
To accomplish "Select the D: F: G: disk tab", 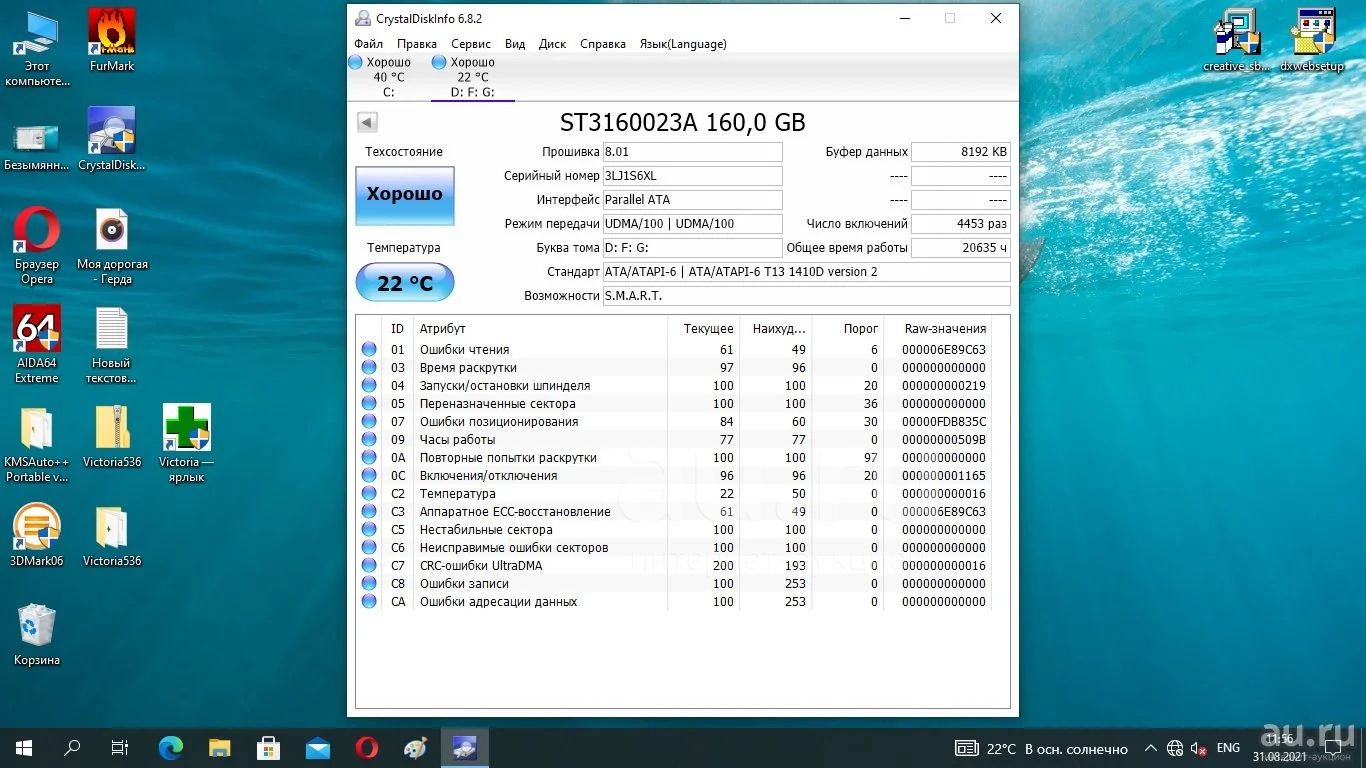I will click(x=472, y=77).
